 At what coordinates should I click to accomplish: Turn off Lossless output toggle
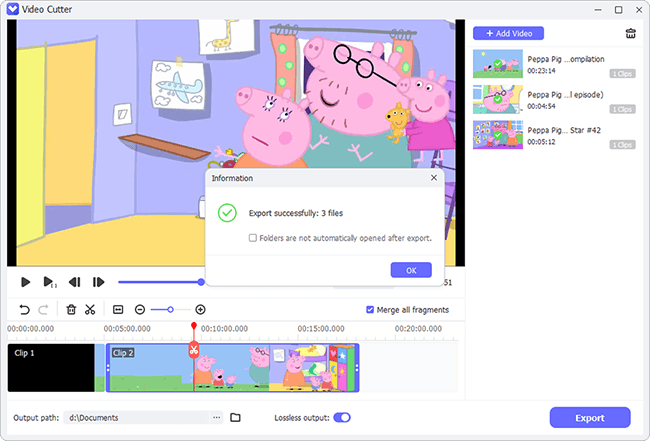click(342, 417)
